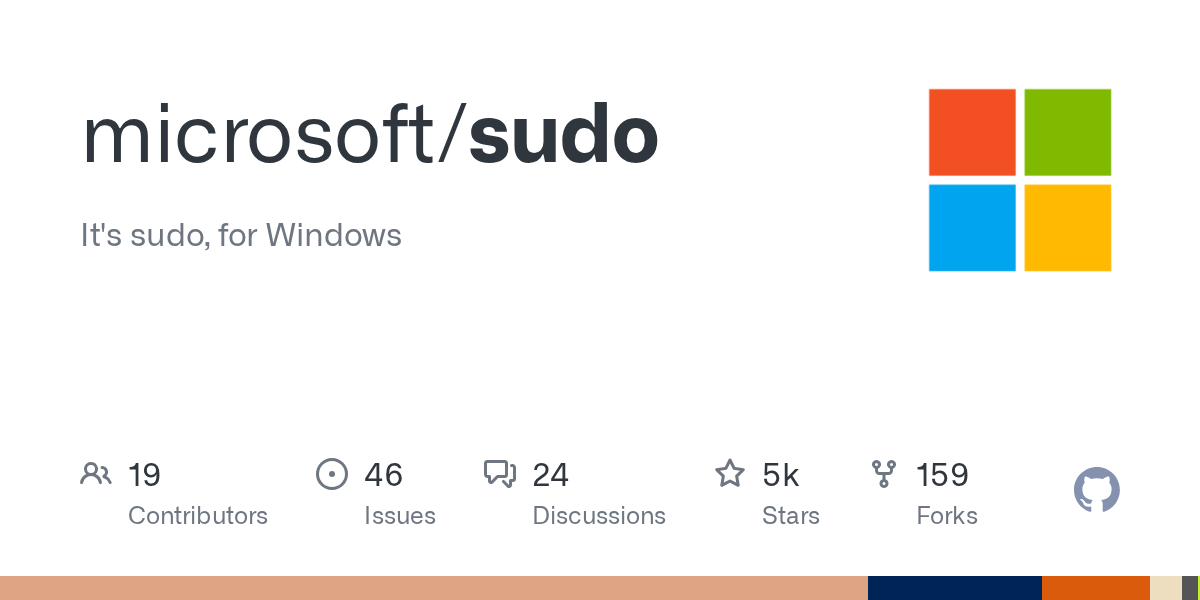Click the Stars star icon
The width and height of the screenshot is (1200, 600).
pos(730,474)
